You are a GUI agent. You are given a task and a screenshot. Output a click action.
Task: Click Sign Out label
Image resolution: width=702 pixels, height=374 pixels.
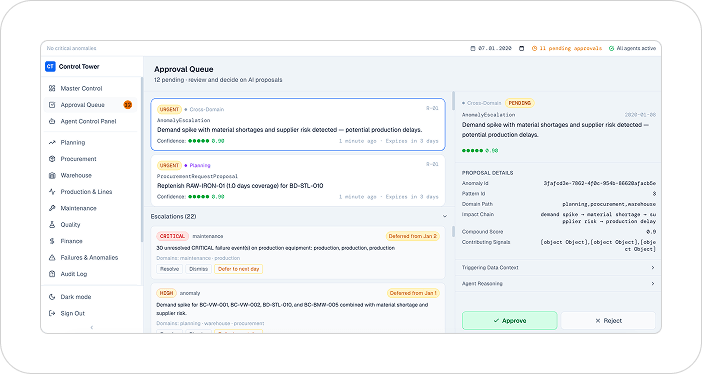click(73, 314)
